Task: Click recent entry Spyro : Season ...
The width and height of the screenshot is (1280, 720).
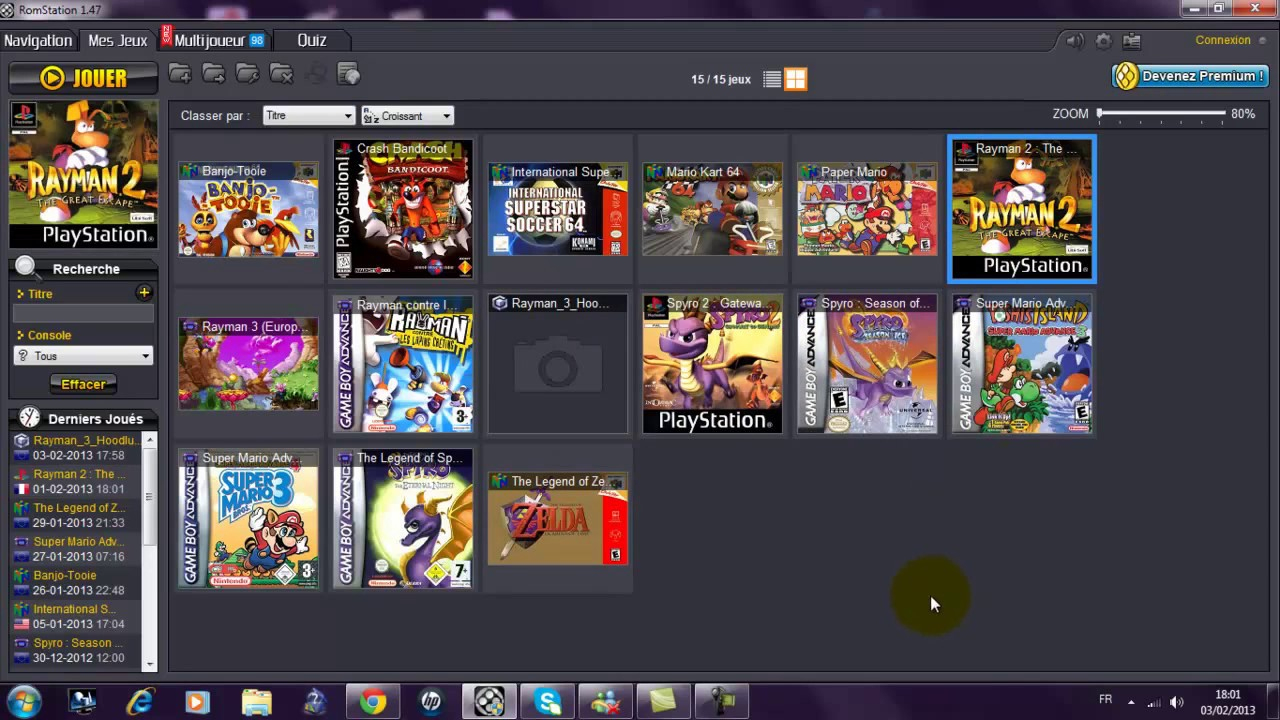Action: (77, 650)
